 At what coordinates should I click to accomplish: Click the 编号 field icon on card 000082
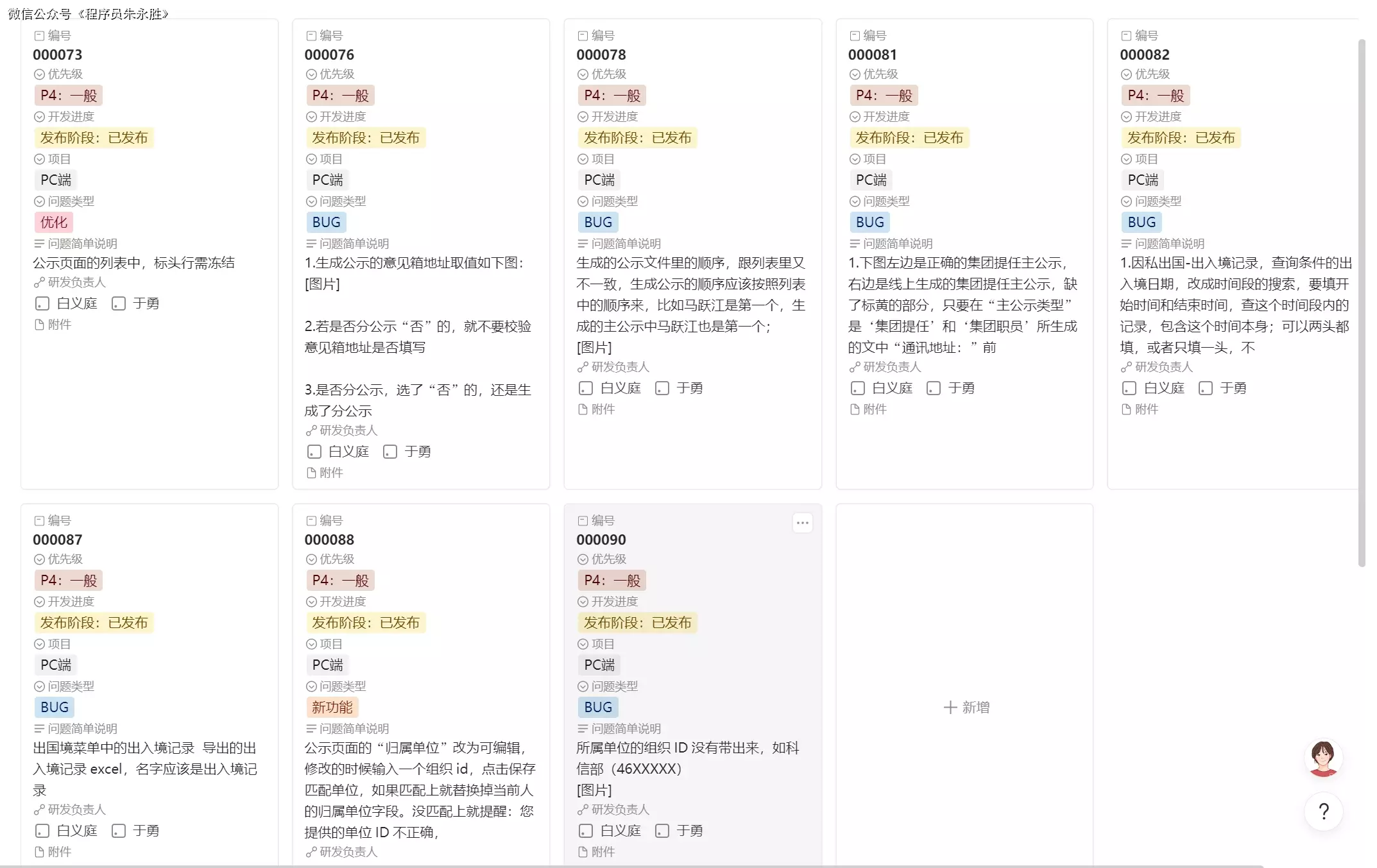pyautogui.click(x=1126, y=36)
